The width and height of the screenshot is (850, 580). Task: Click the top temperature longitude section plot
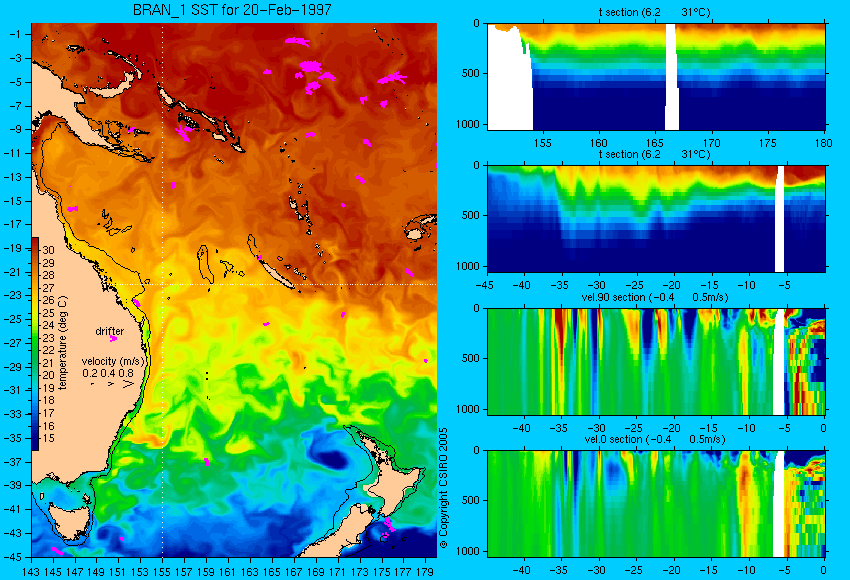click(656, 76)
